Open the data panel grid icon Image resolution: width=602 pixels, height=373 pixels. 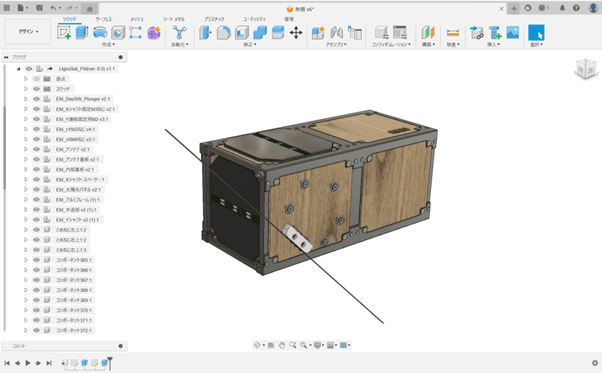(x=7, y=8)
